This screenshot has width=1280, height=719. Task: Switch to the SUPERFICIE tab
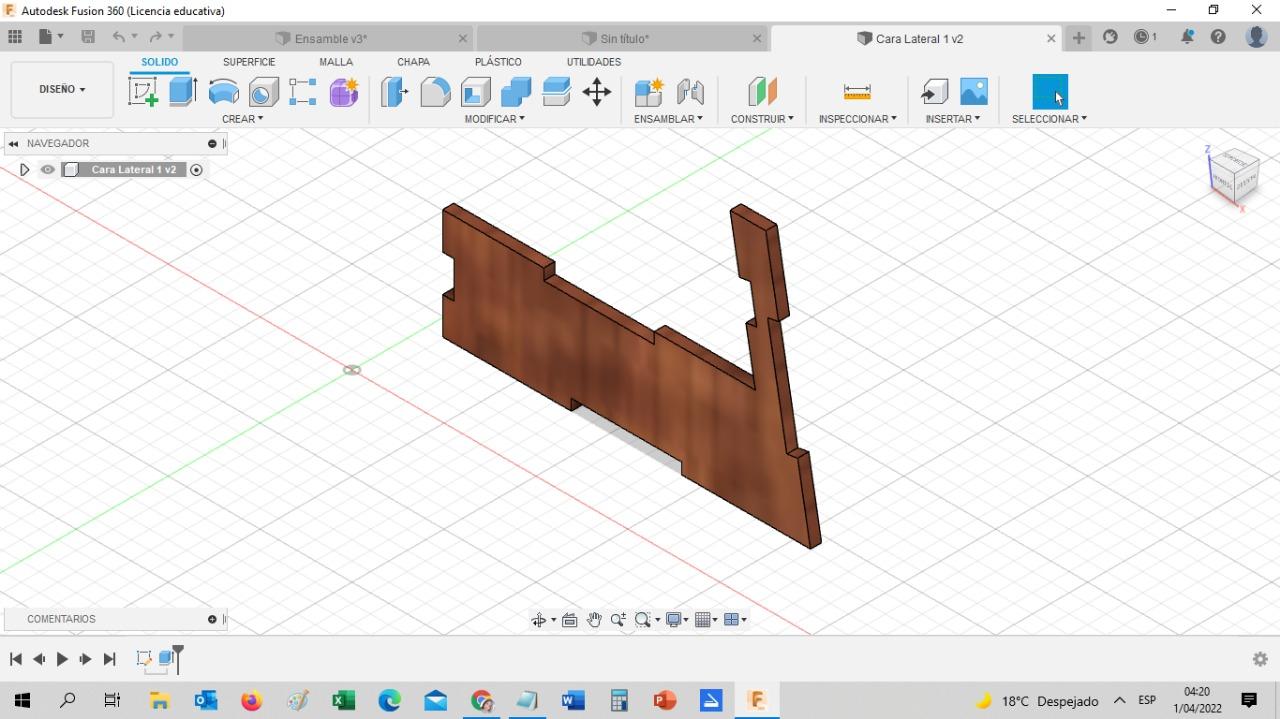pos(249,62)
